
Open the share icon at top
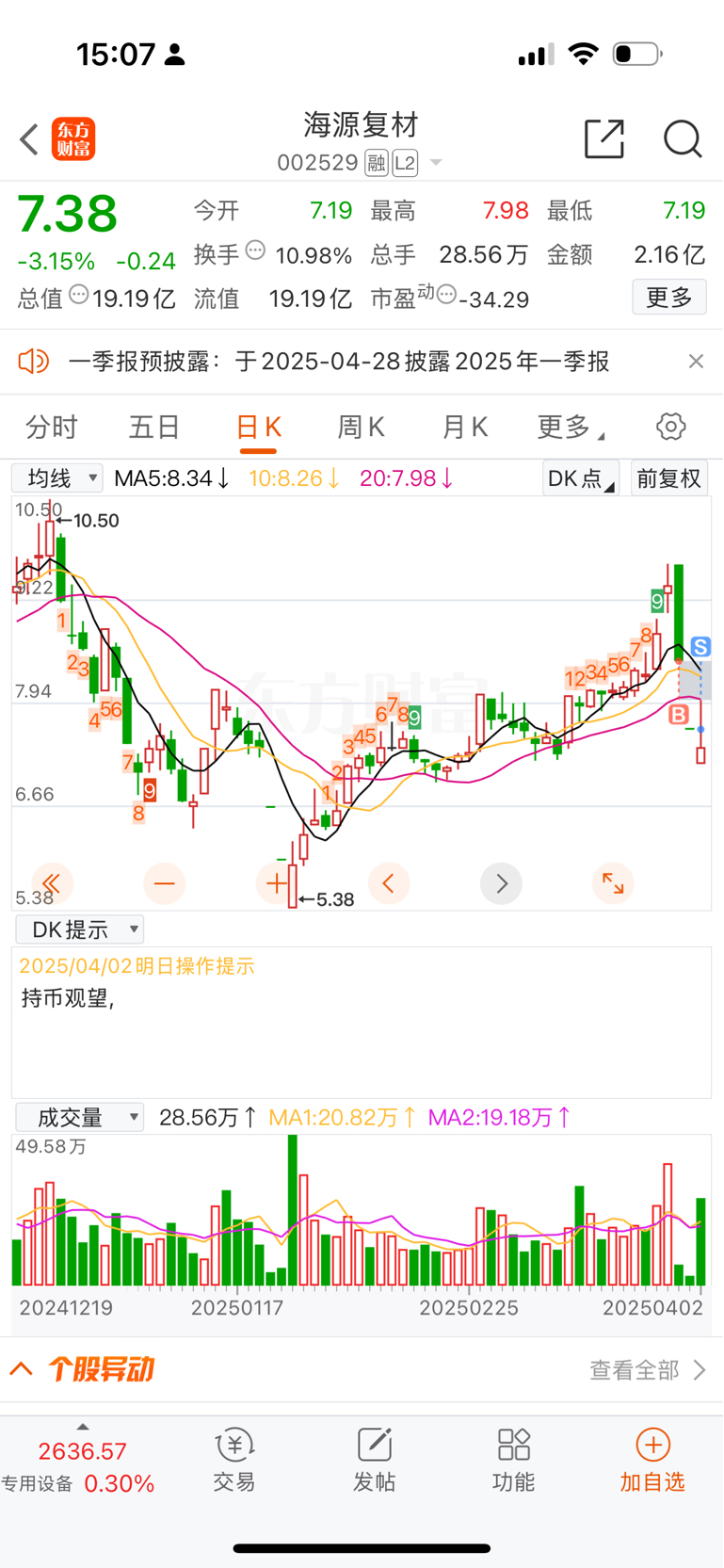tap(603, 139)
